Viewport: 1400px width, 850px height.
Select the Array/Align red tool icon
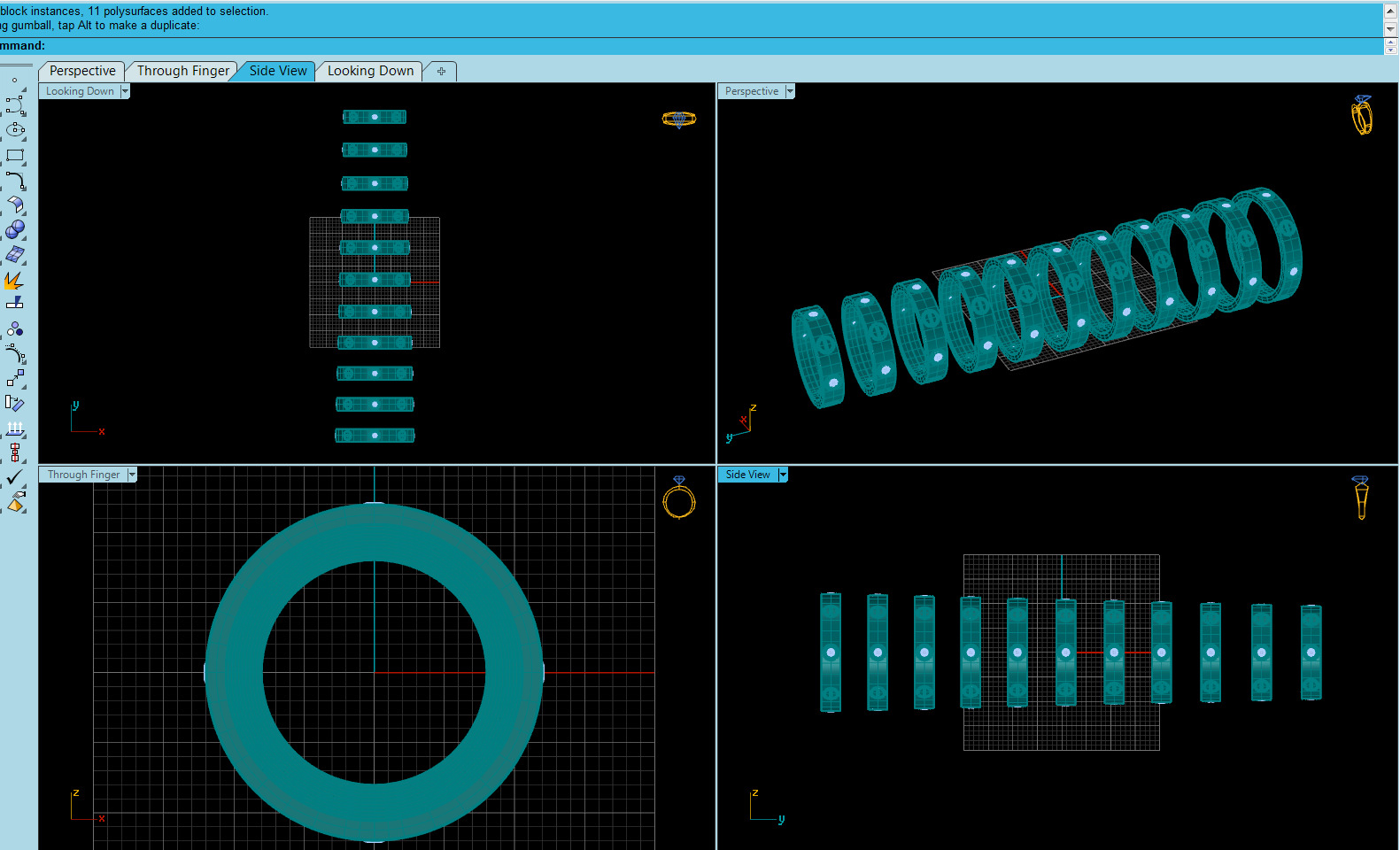(x=15, y=452)
